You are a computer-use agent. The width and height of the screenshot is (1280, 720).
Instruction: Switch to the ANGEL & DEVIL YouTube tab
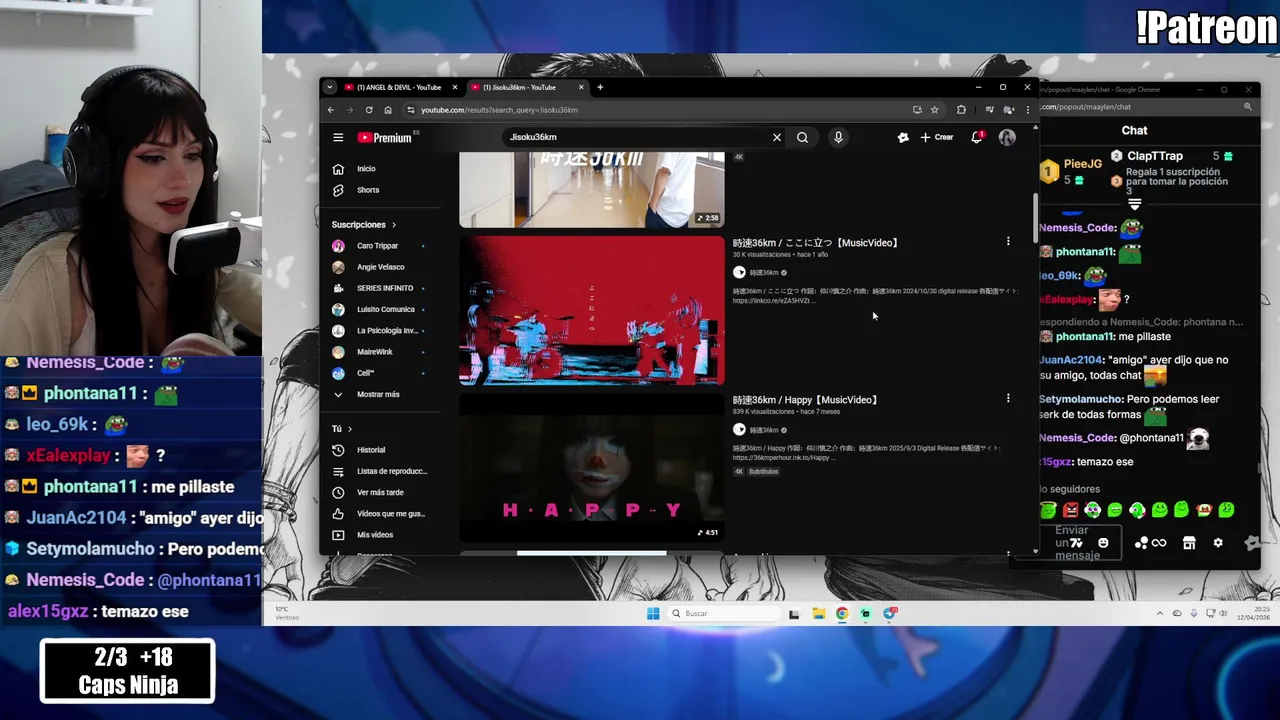[x=398, y=87]
